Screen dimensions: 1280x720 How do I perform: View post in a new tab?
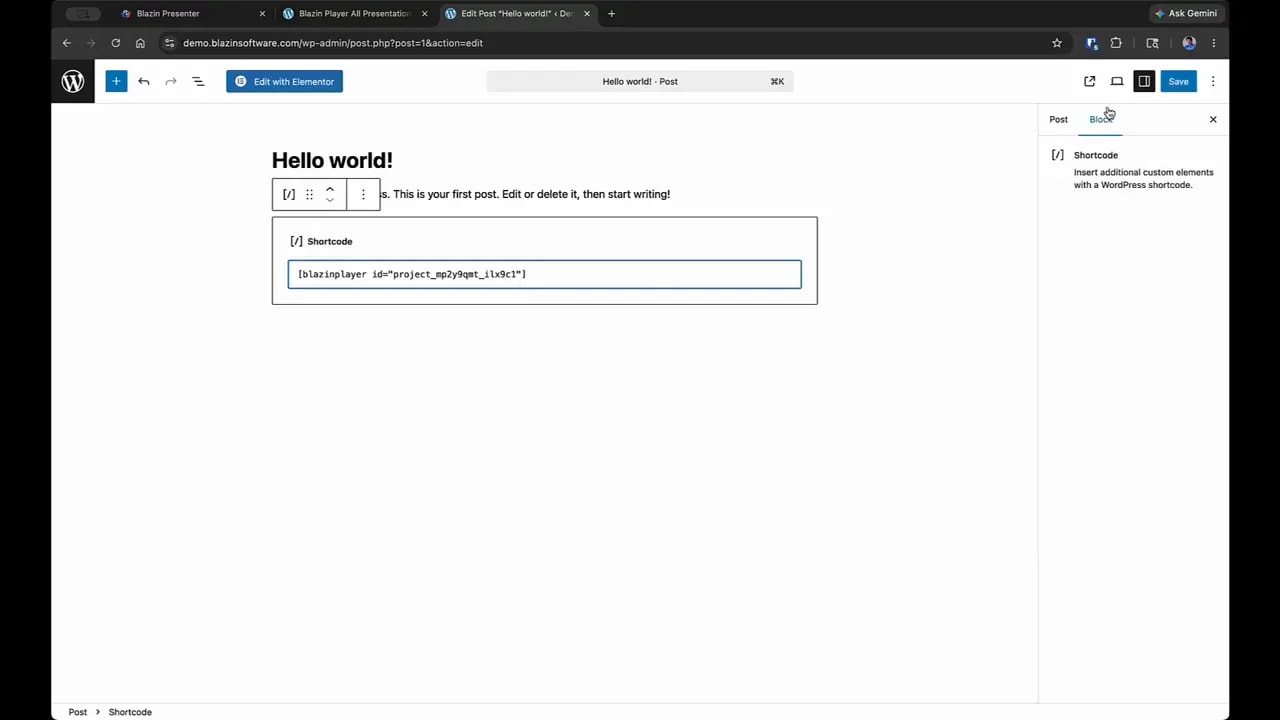pos(1090,81)
